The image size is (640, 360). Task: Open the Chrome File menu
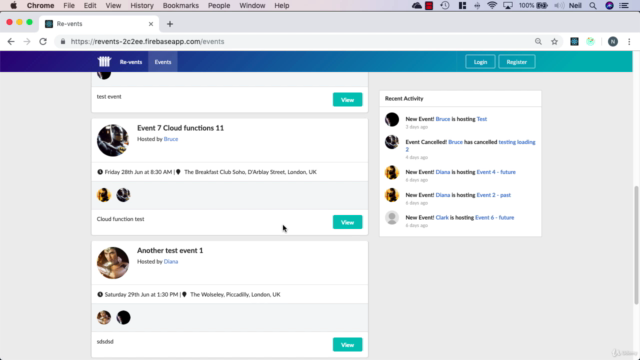(69, 5)
